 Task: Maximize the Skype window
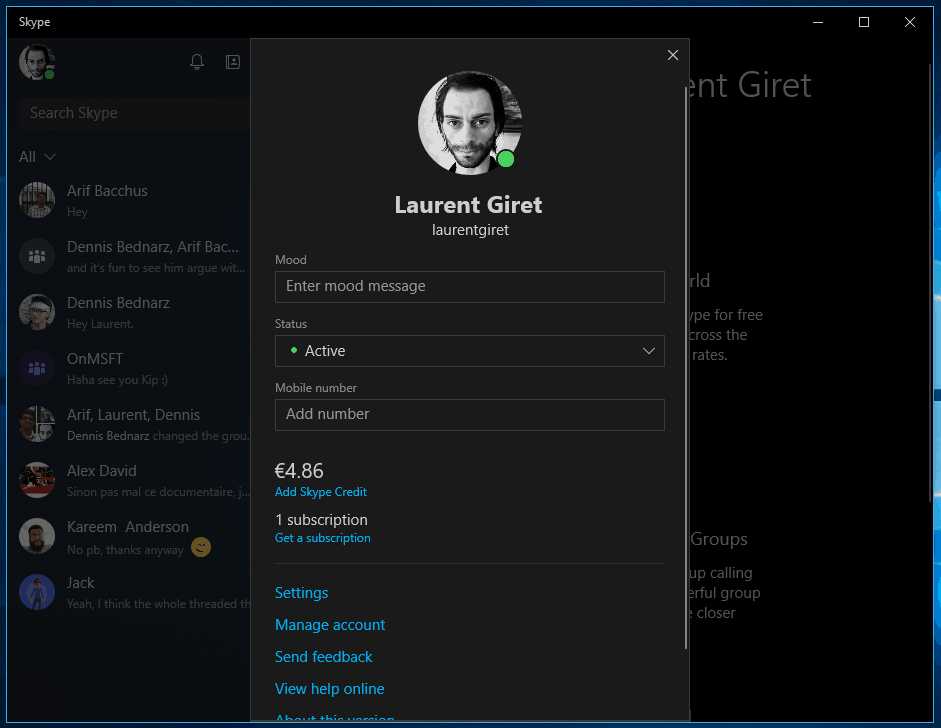(x=864, y=22)
